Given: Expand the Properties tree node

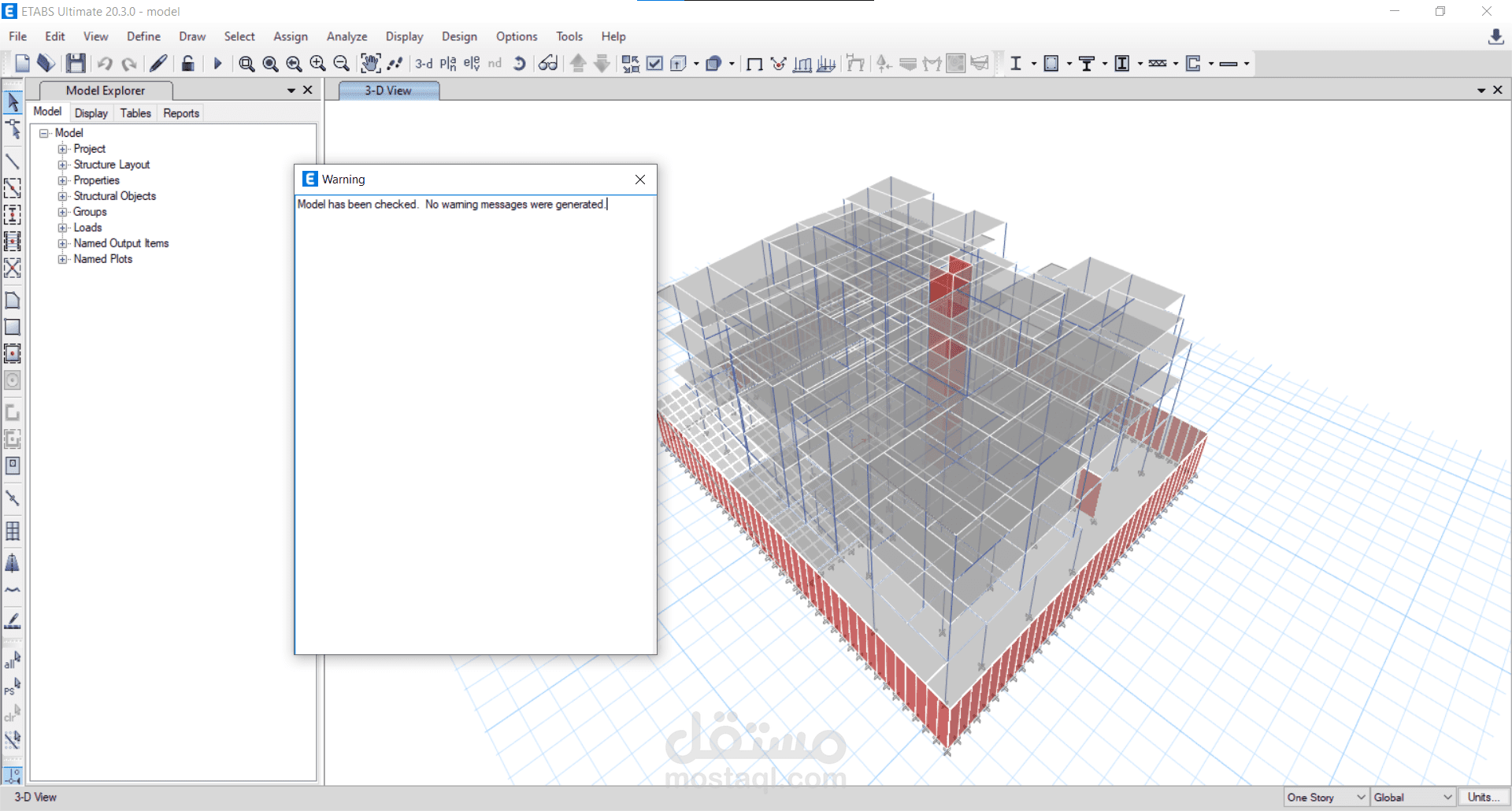Looking at the screenshot, I should tap(62, 180).
